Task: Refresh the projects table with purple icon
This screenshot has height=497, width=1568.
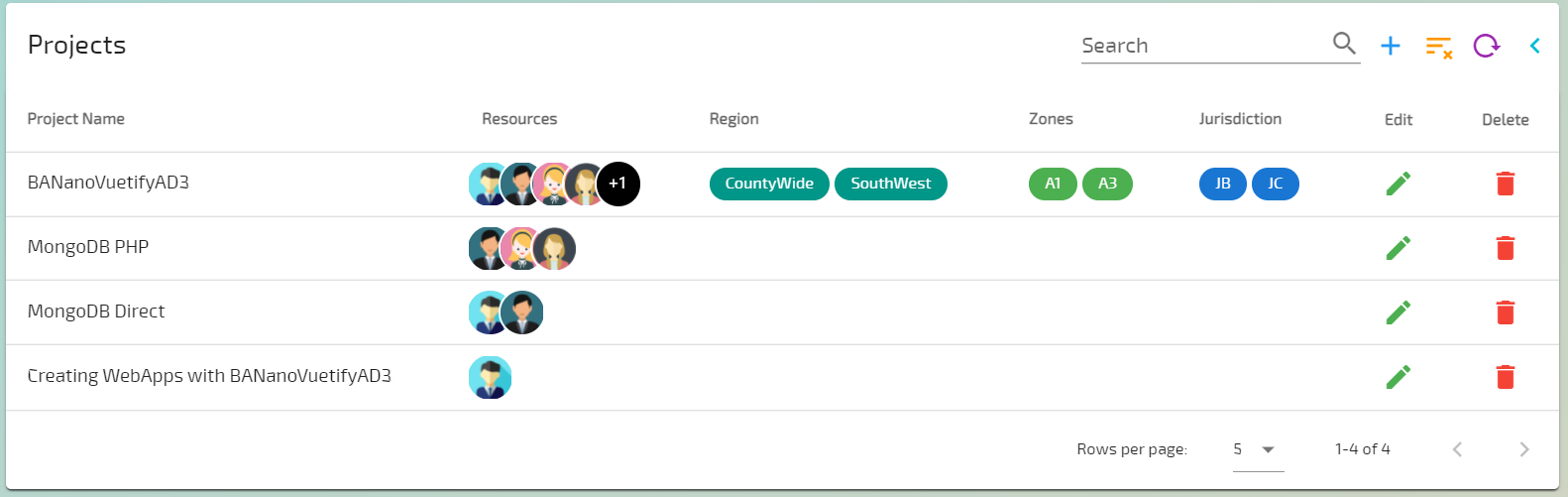Action: pyautogui.click(x=1487, y=46)
